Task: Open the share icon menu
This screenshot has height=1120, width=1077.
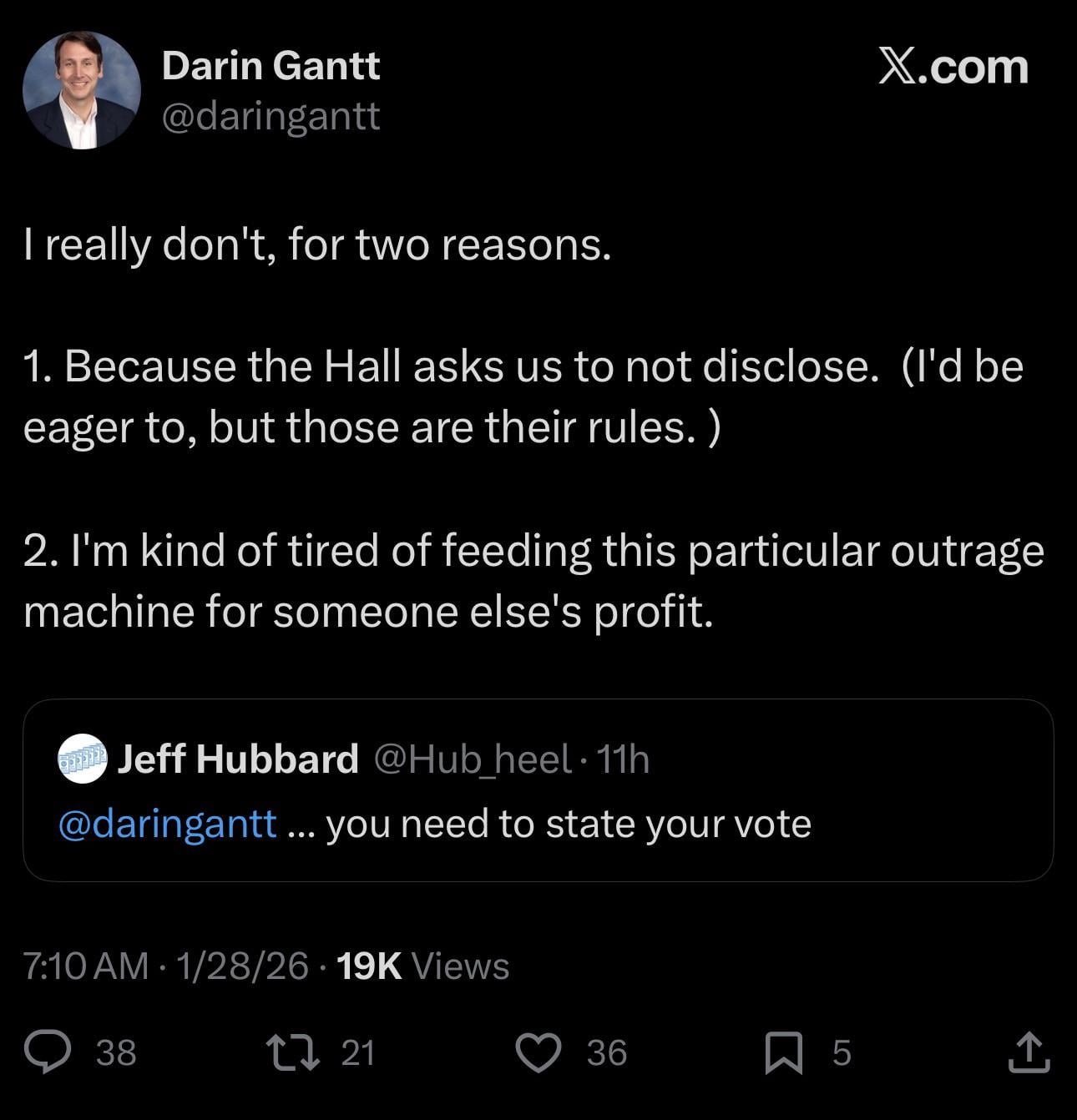Action: (1028, 1052)
